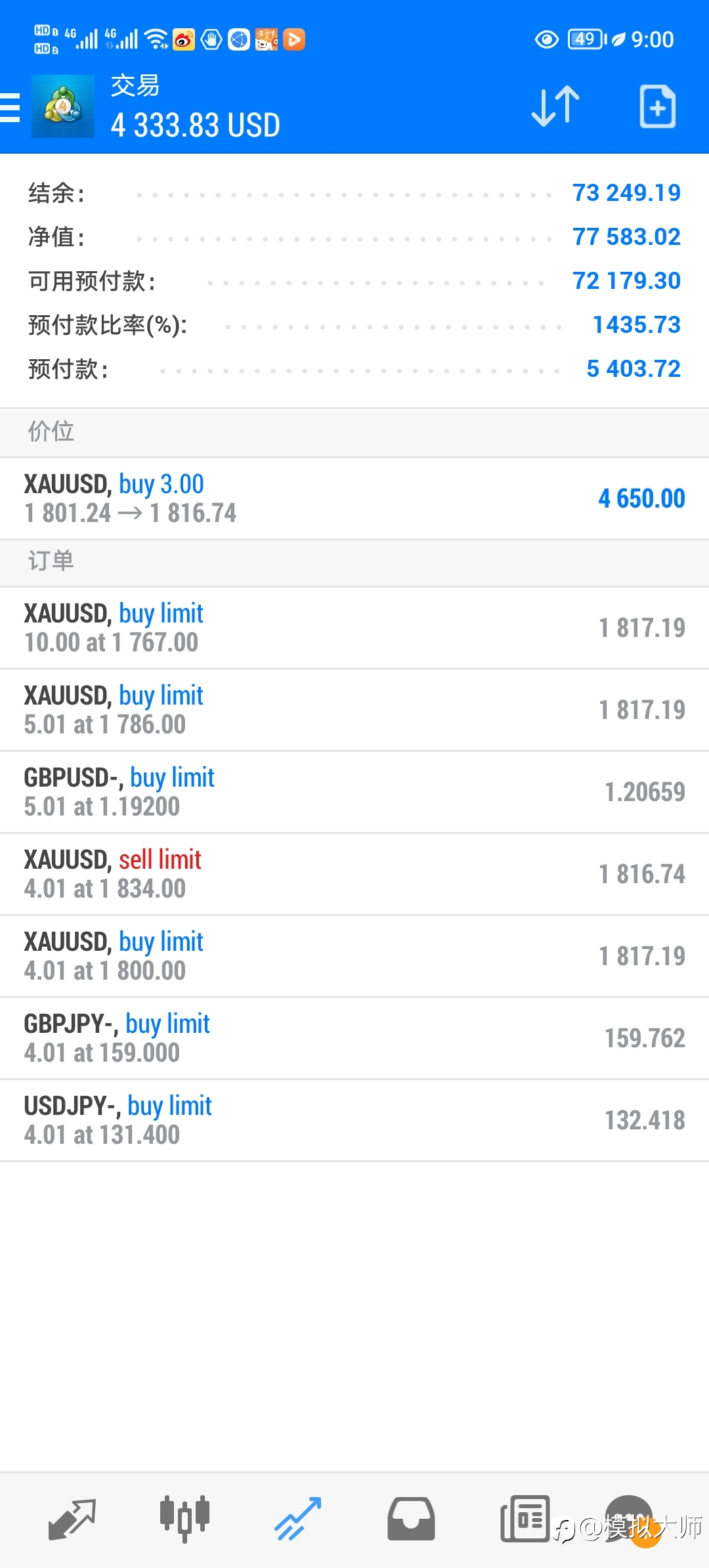
Task: Open USDJPY buy limit order
Action: [354, 1121]
